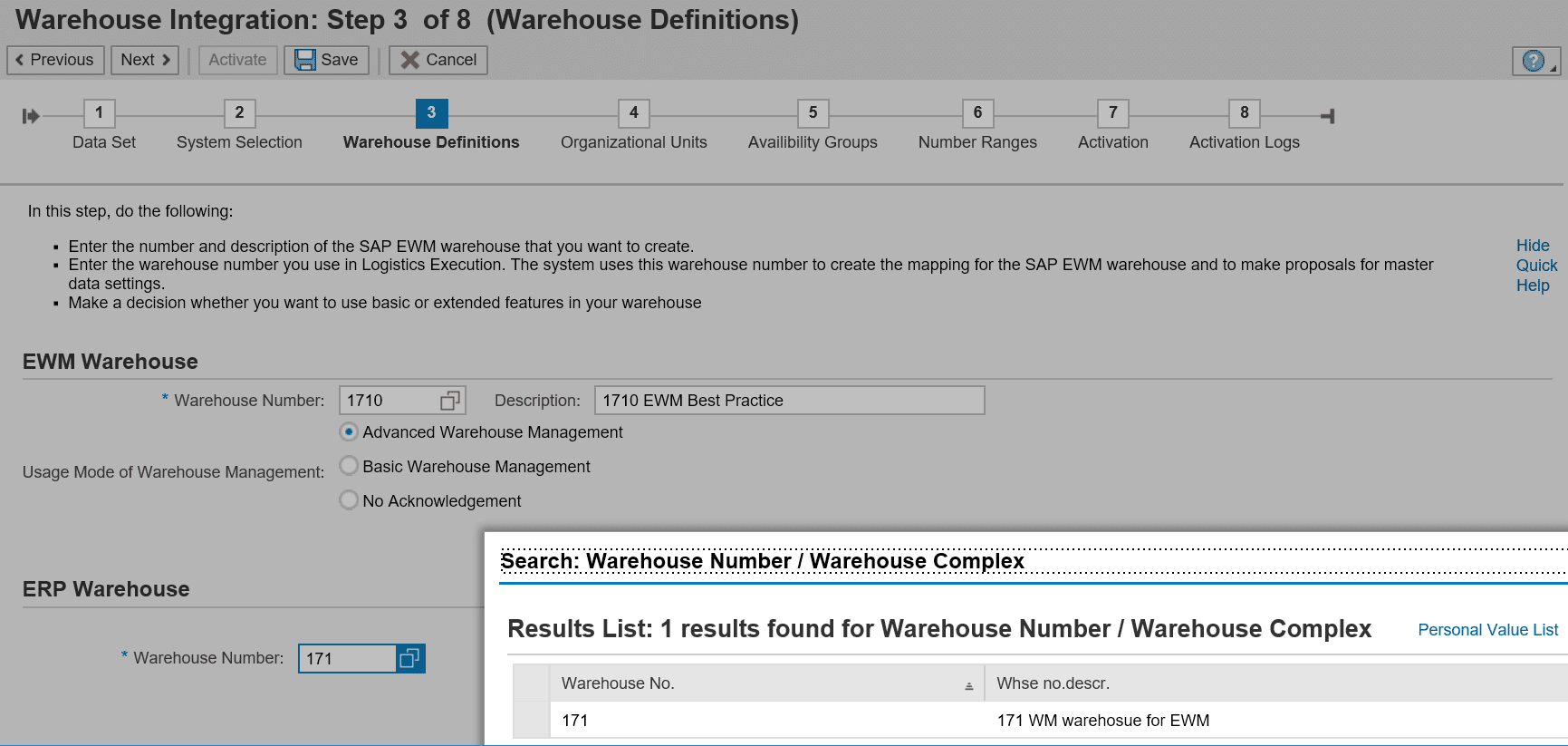This screenshot has height=746, width=1568.
Task: Click the EWM Description input field
Action: pyautogui.click(x=789, y=401)
